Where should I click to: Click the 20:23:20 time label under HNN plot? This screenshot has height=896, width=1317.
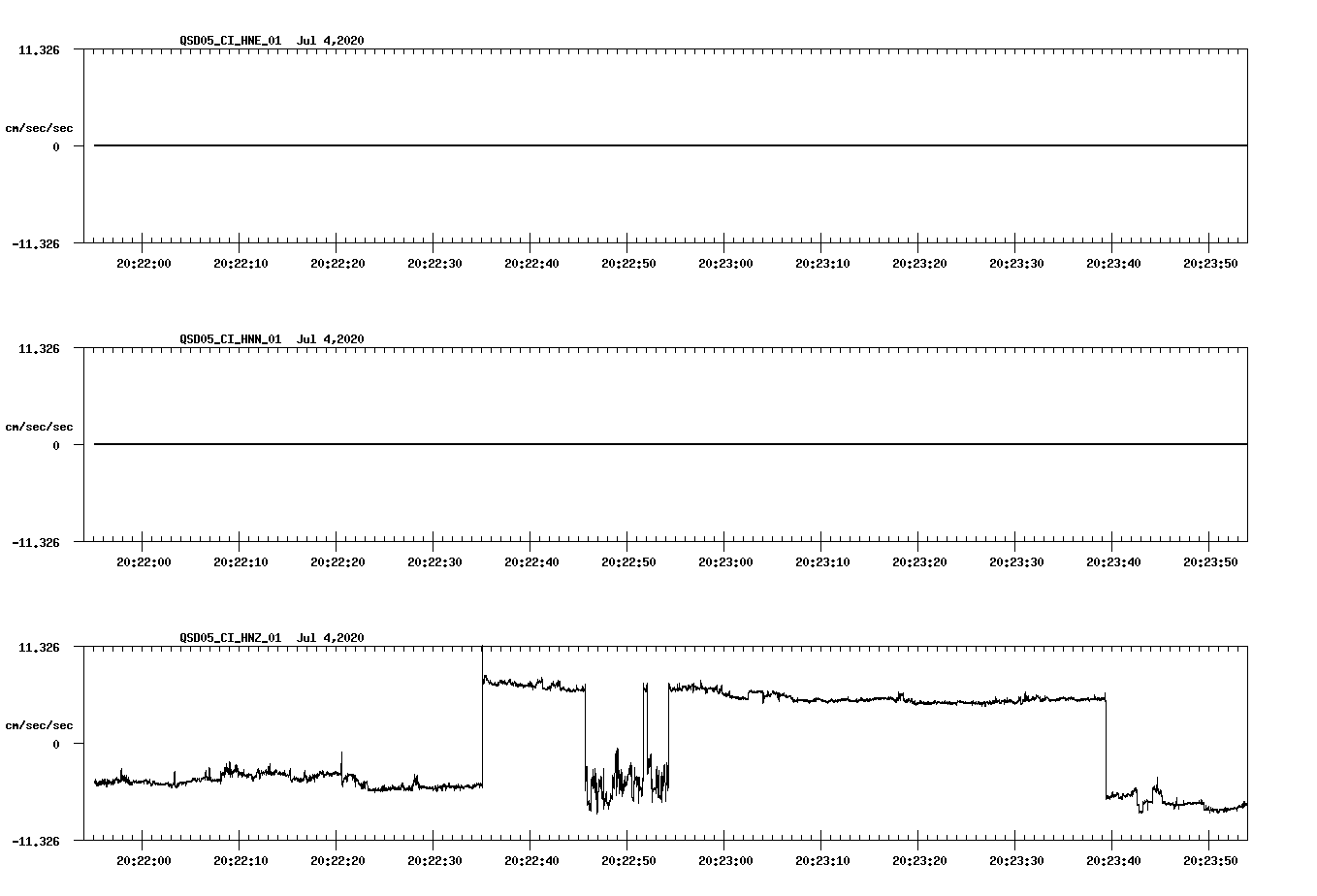[x=919, y=561]
